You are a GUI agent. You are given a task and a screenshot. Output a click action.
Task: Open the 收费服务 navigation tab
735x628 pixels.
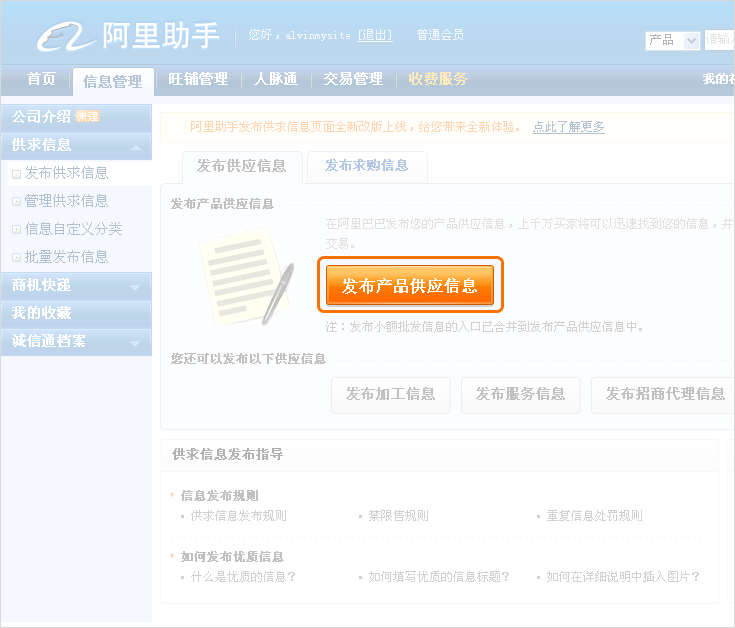(438, 79)
